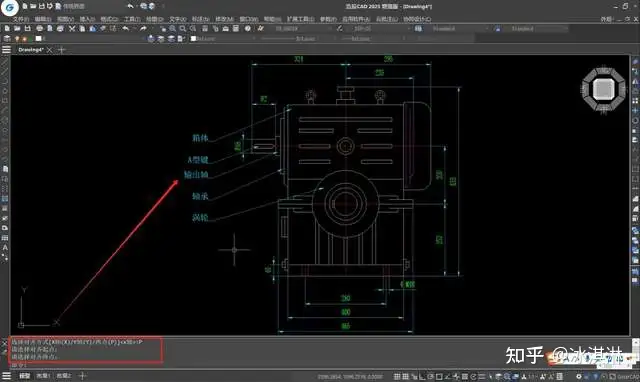640x382 pixels.
Task: Expand the lineweight ByLayer dropdown
Action: tap(404, 39)
